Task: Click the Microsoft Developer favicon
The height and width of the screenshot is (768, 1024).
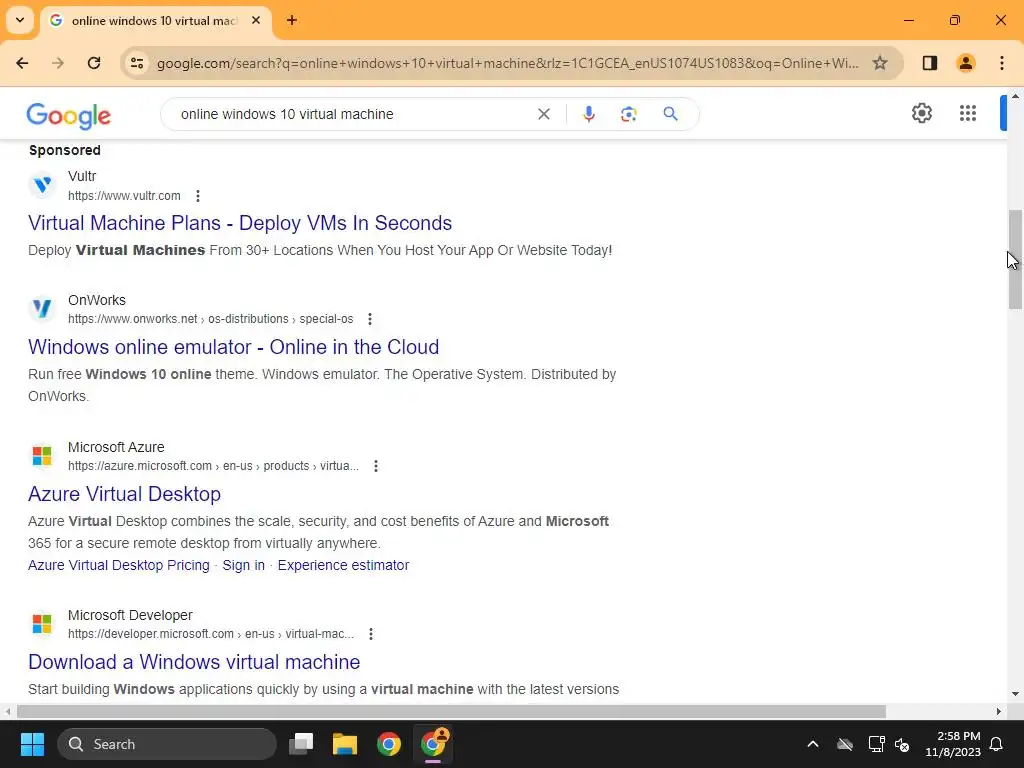Action: (x=42, y=624)
